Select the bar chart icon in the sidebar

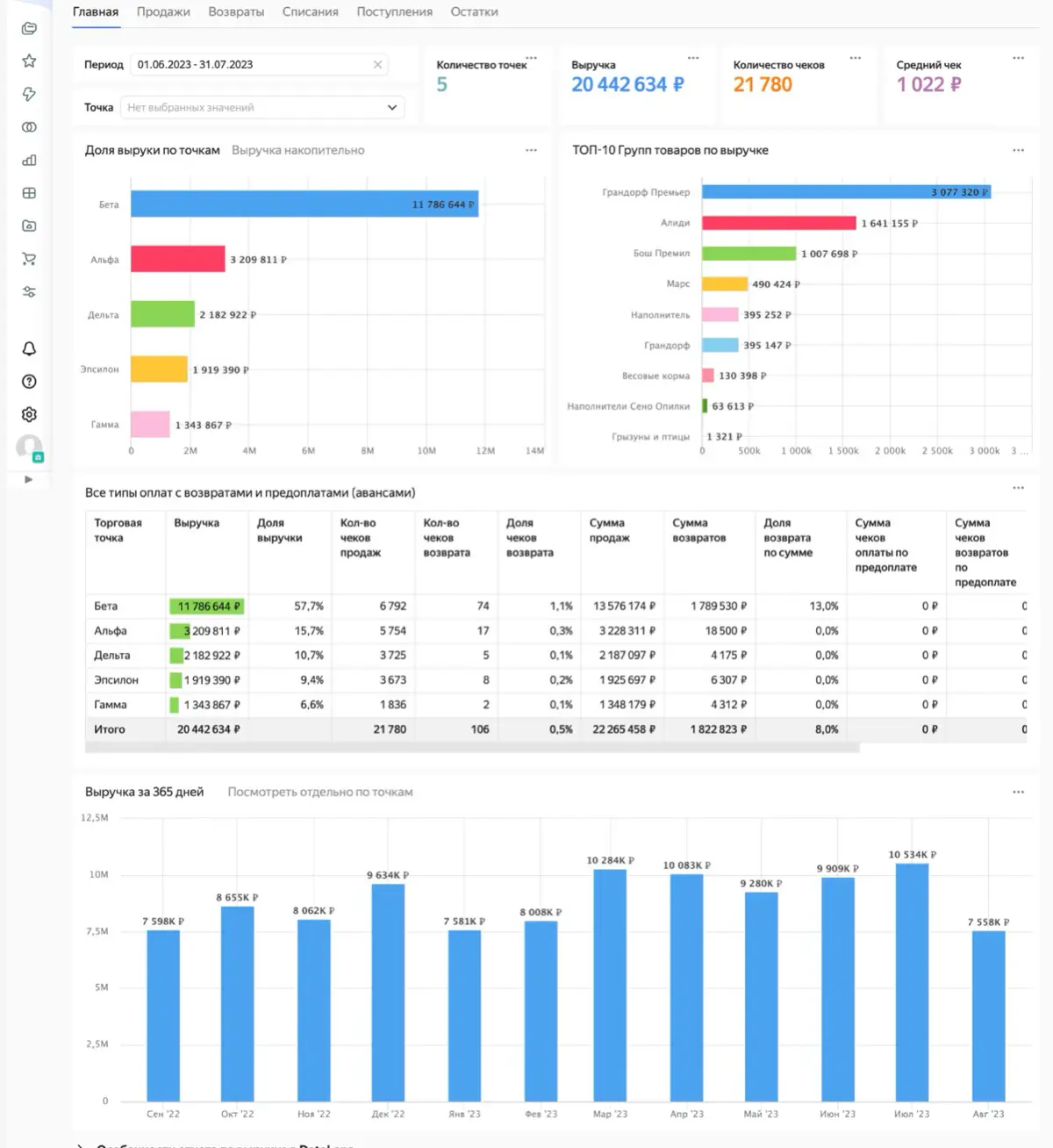pyautogui.click(x=29, y=161)
